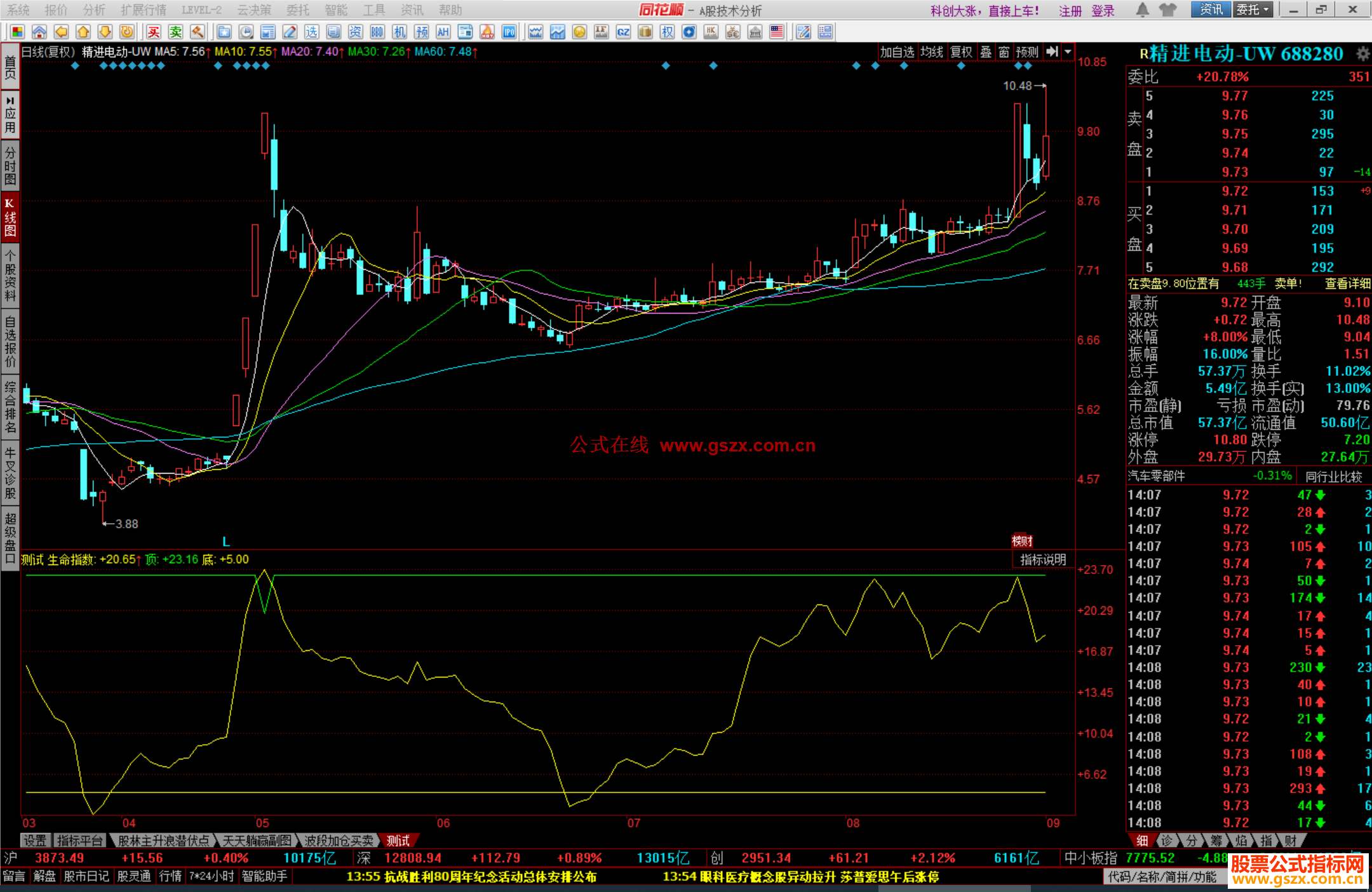The width and height of the screenshot is (1372, 892).
Task: Expand the chart toolbar dropdown arrow
Action: click(1068, 52)
